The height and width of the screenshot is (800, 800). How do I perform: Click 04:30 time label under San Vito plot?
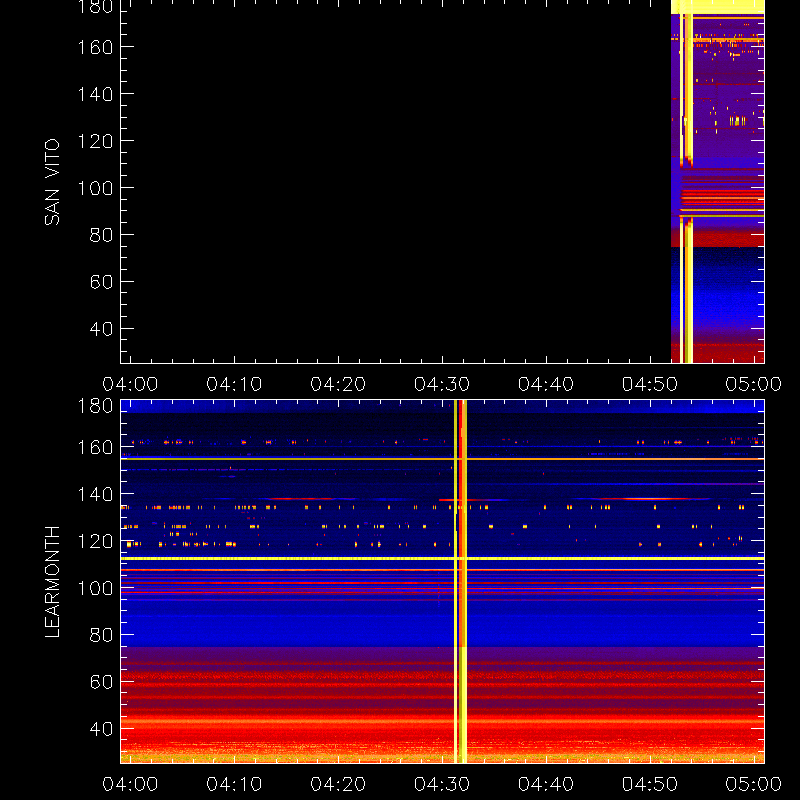click(442, 384)
